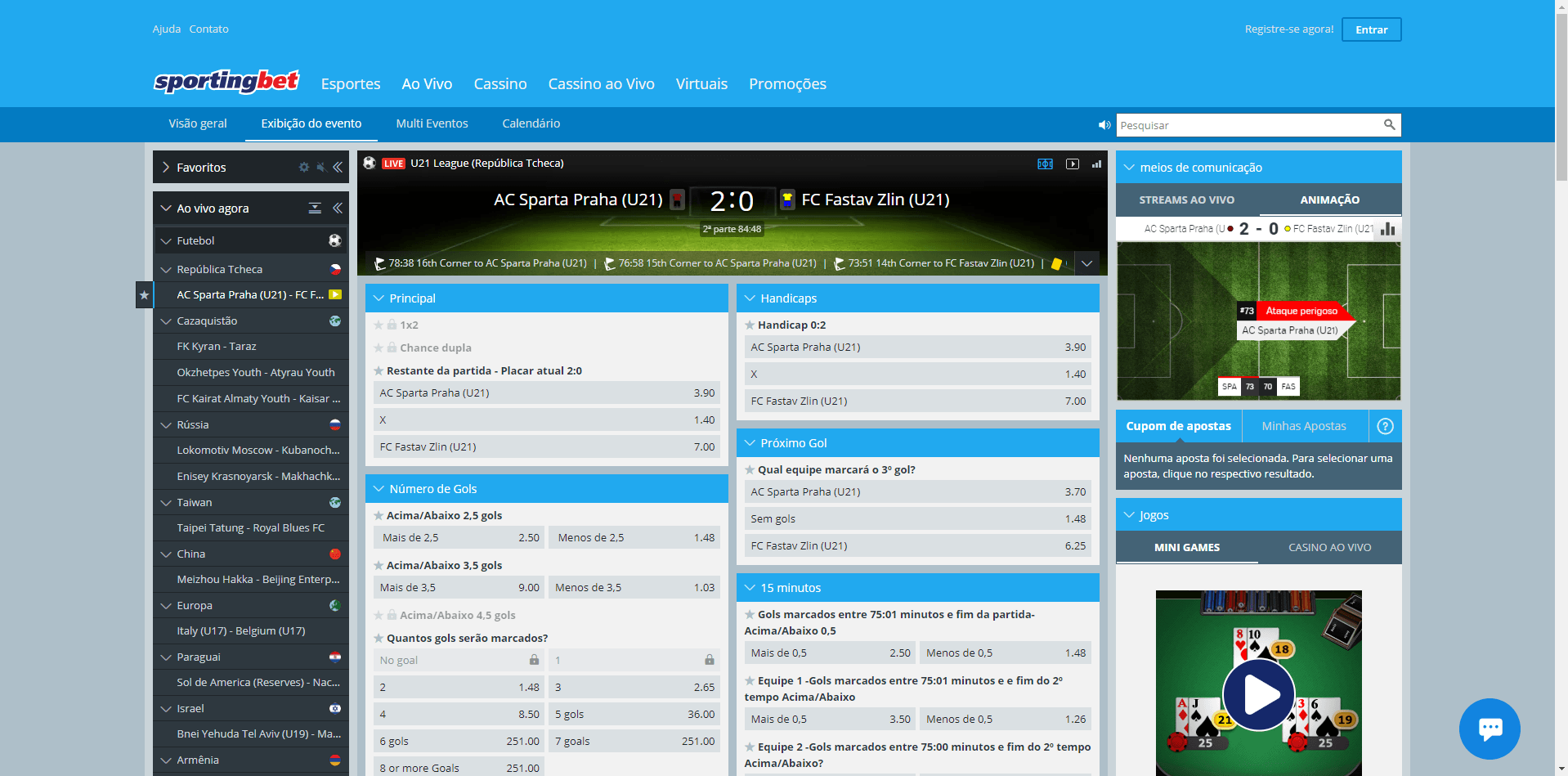Screen dimensions: 1568x776
Task: Switch to CASINO AO VIVO tab
Action: coord(1330,547)
